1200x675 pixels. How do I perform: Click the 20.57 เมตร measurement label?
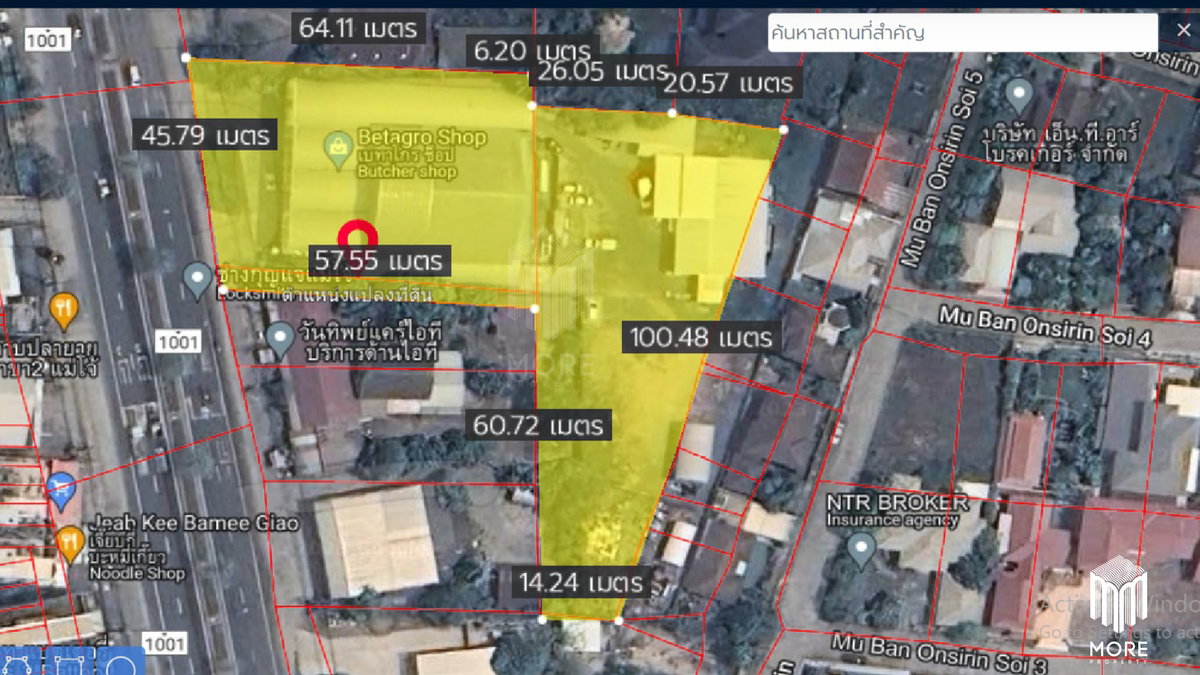point(729,83)
